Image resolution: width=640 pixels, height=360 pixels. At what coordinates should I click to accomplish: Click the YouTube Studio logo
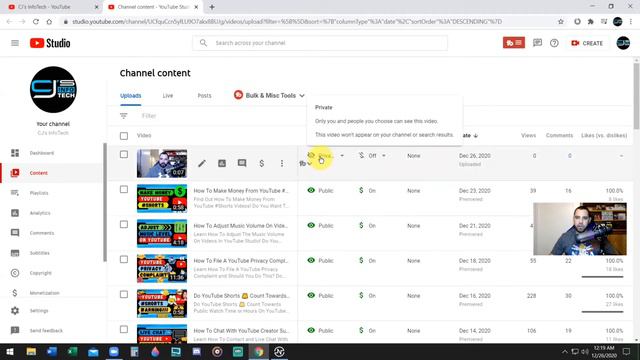point(50,43)
